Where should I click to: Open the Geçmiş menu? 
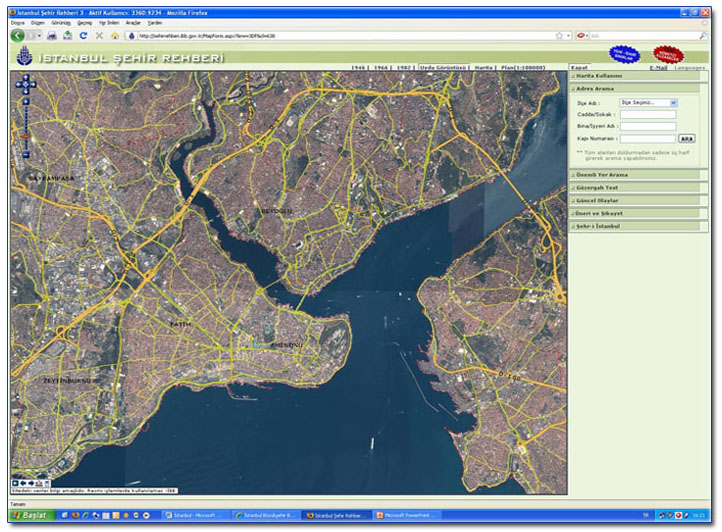coord(84,23)
